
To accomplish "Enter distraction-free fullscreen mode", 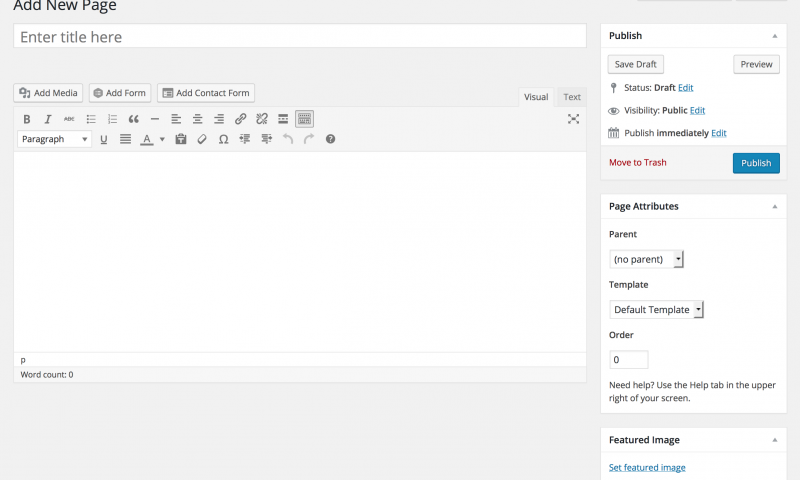I will [x=573, y=119].
